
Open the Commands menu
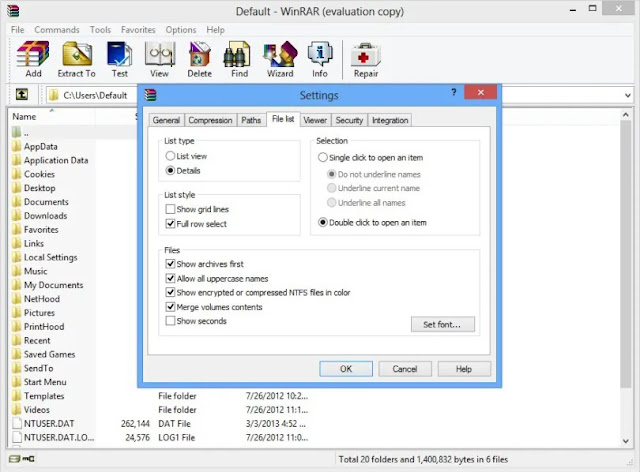[x=57, y=30]
